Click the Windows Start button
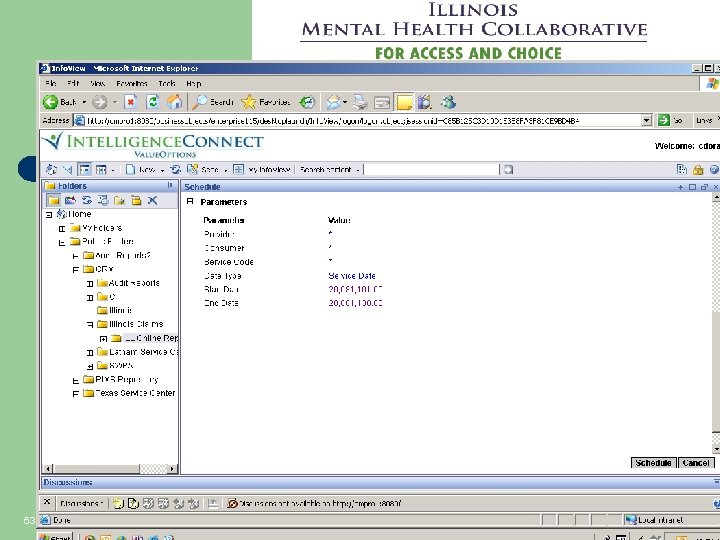This screenshot has width=720, height=540. click(x=55, y=537)
